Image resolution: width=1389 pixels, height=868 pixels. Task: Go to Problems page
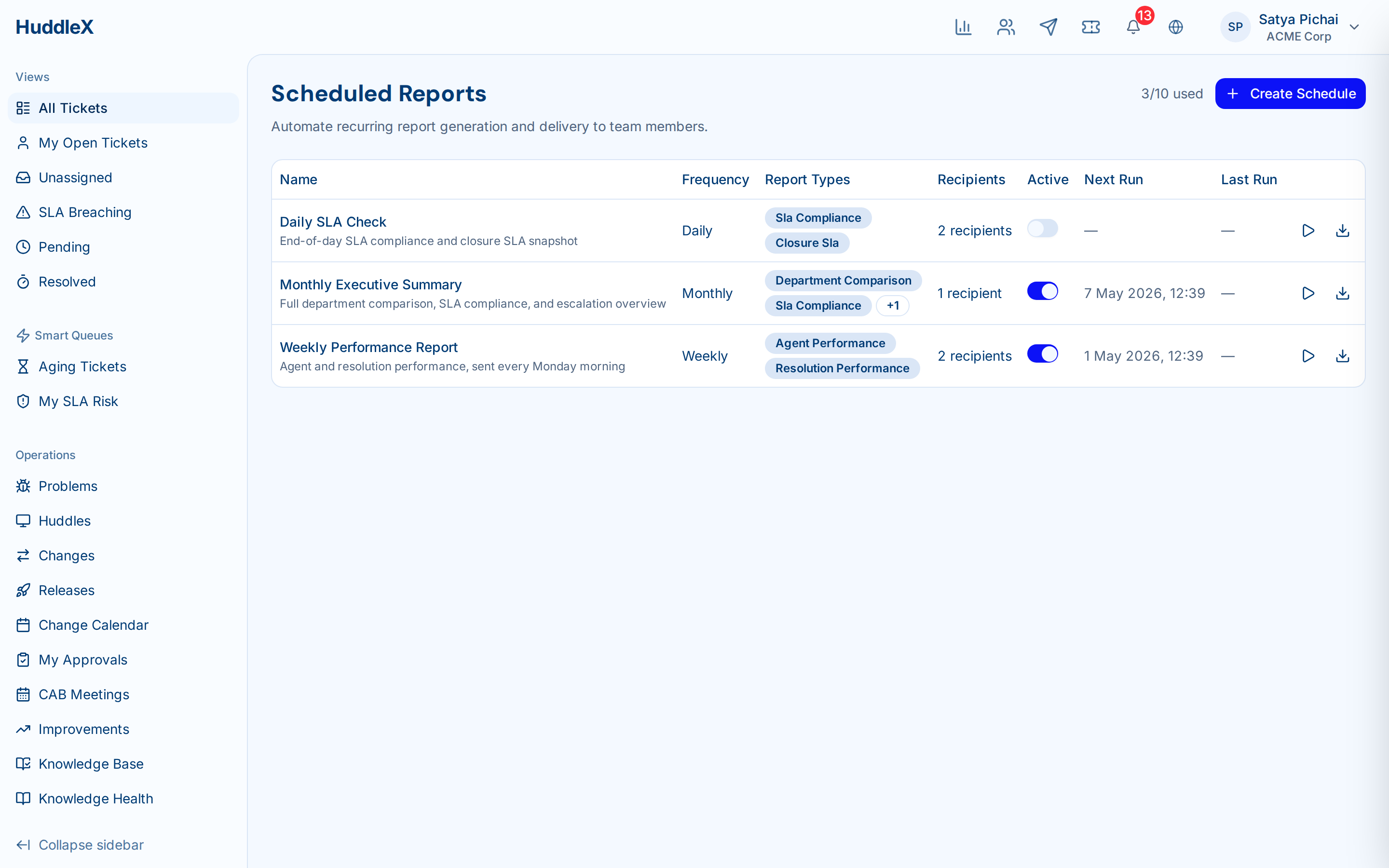[123, 486]
